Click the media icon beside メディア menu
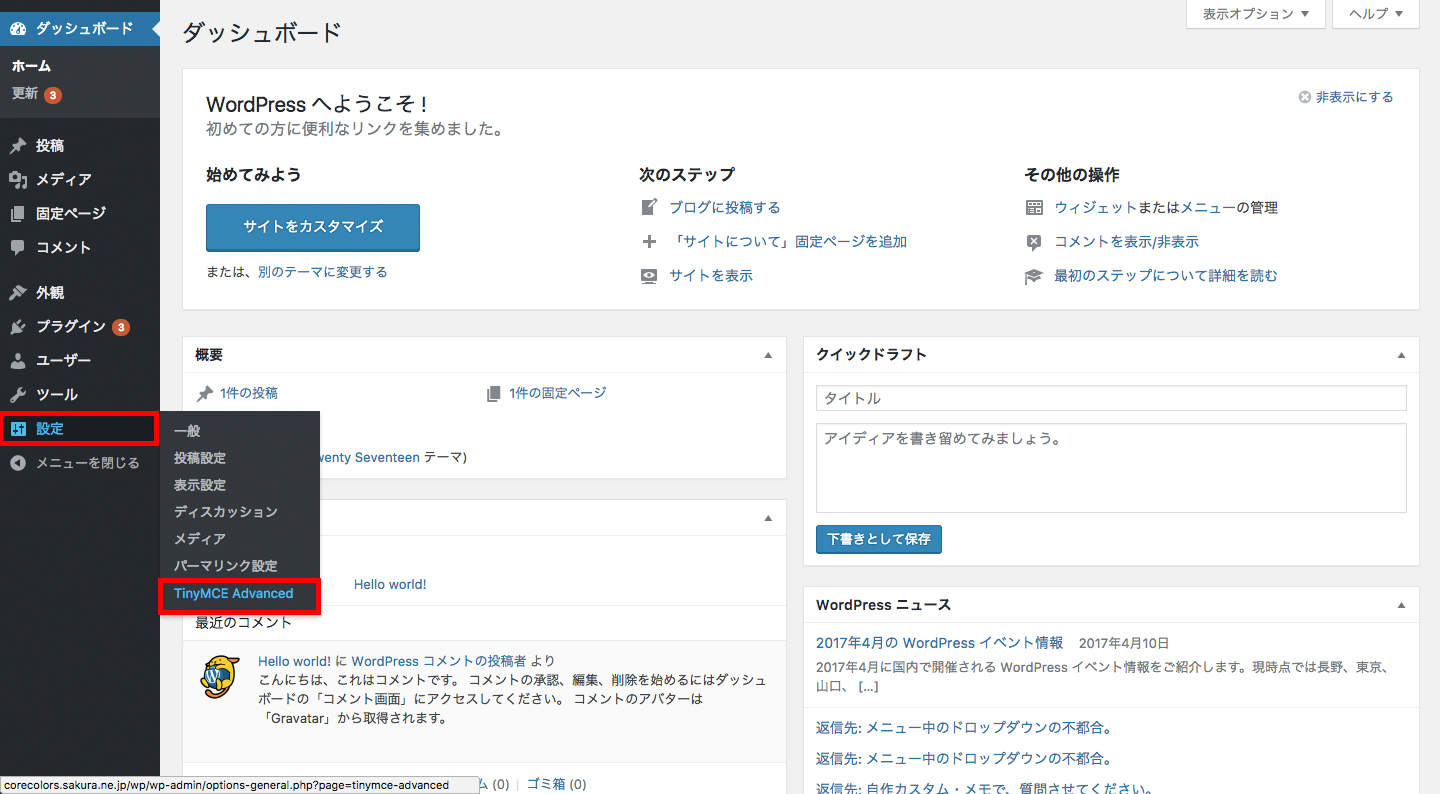 (18, 179)
